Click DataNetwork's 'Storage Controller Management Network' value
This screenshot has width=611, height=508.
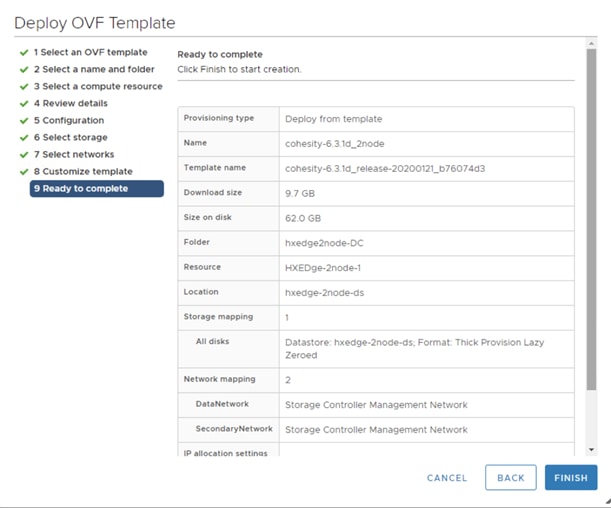pyautogui.click(x=376, y=405)
